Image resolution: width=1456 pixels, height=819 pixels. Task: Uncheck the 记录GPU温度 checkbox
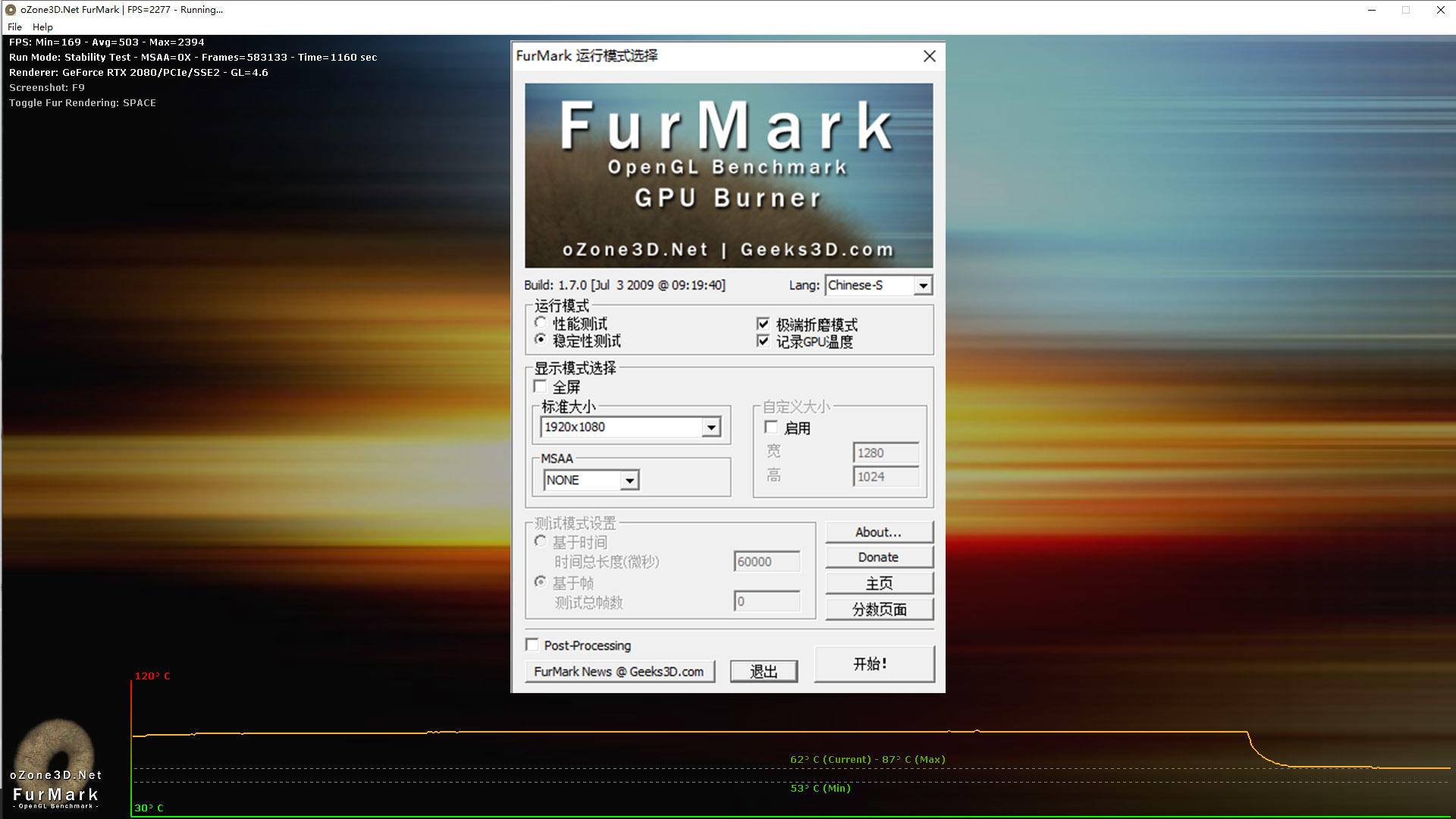point(763,341)
